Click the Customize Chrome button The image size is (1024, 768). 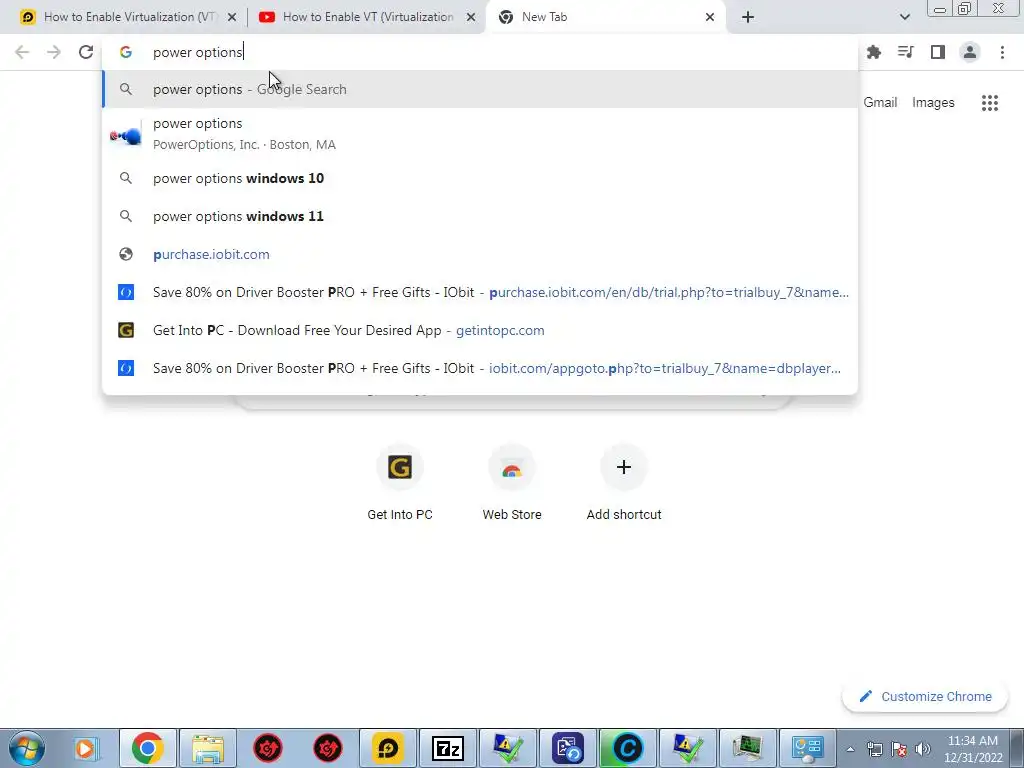(x=925, y=696)
